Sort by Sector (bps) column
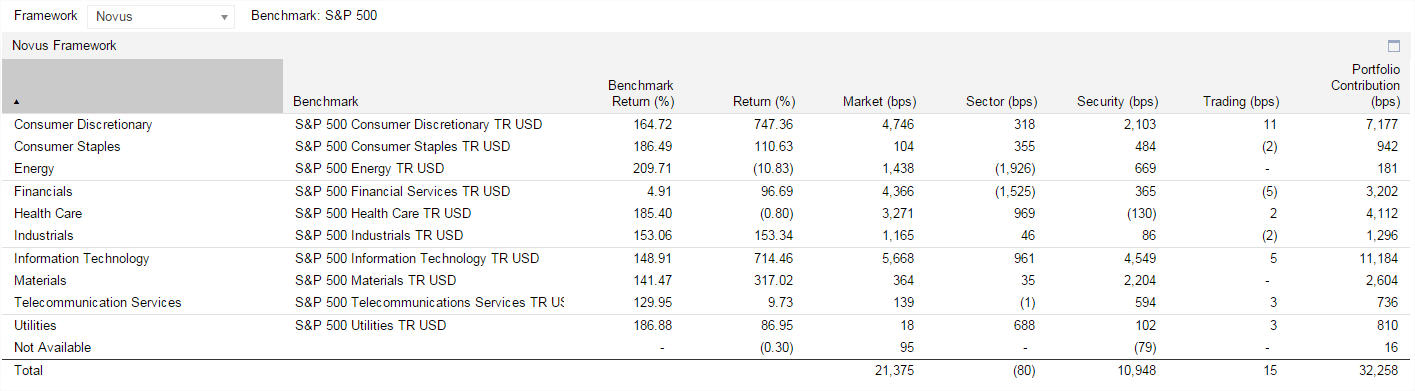This screenshot has height=391, width=1415. (x=1001, y=101)
